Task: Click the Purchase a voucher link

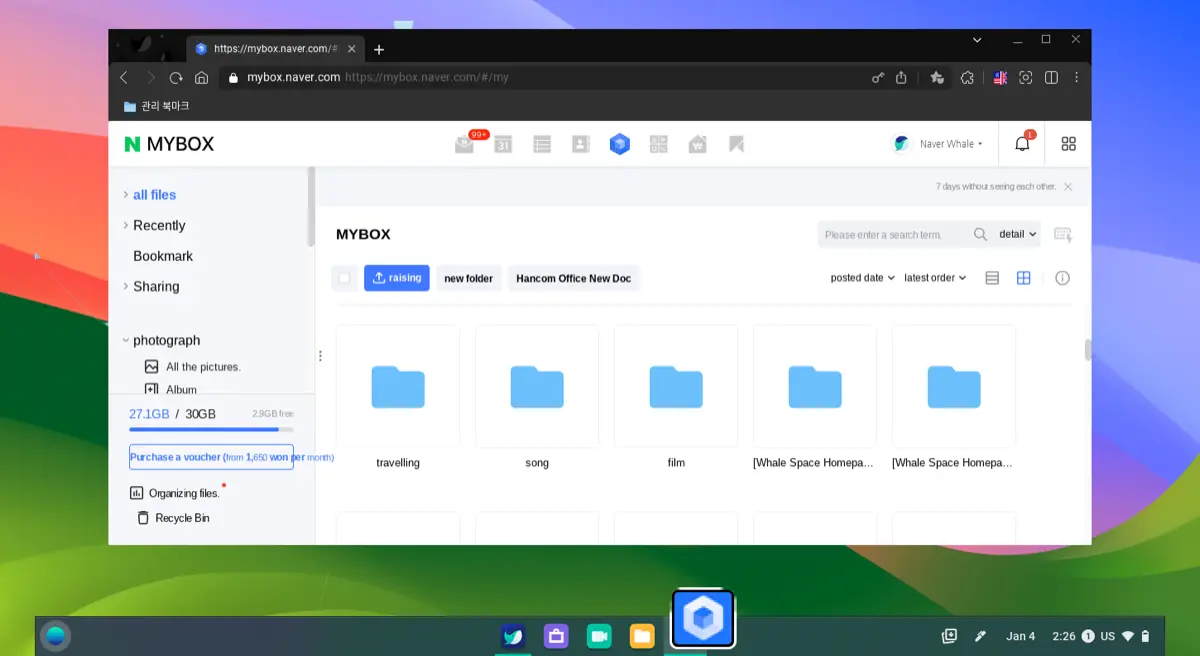Action: tap(210, 457)
